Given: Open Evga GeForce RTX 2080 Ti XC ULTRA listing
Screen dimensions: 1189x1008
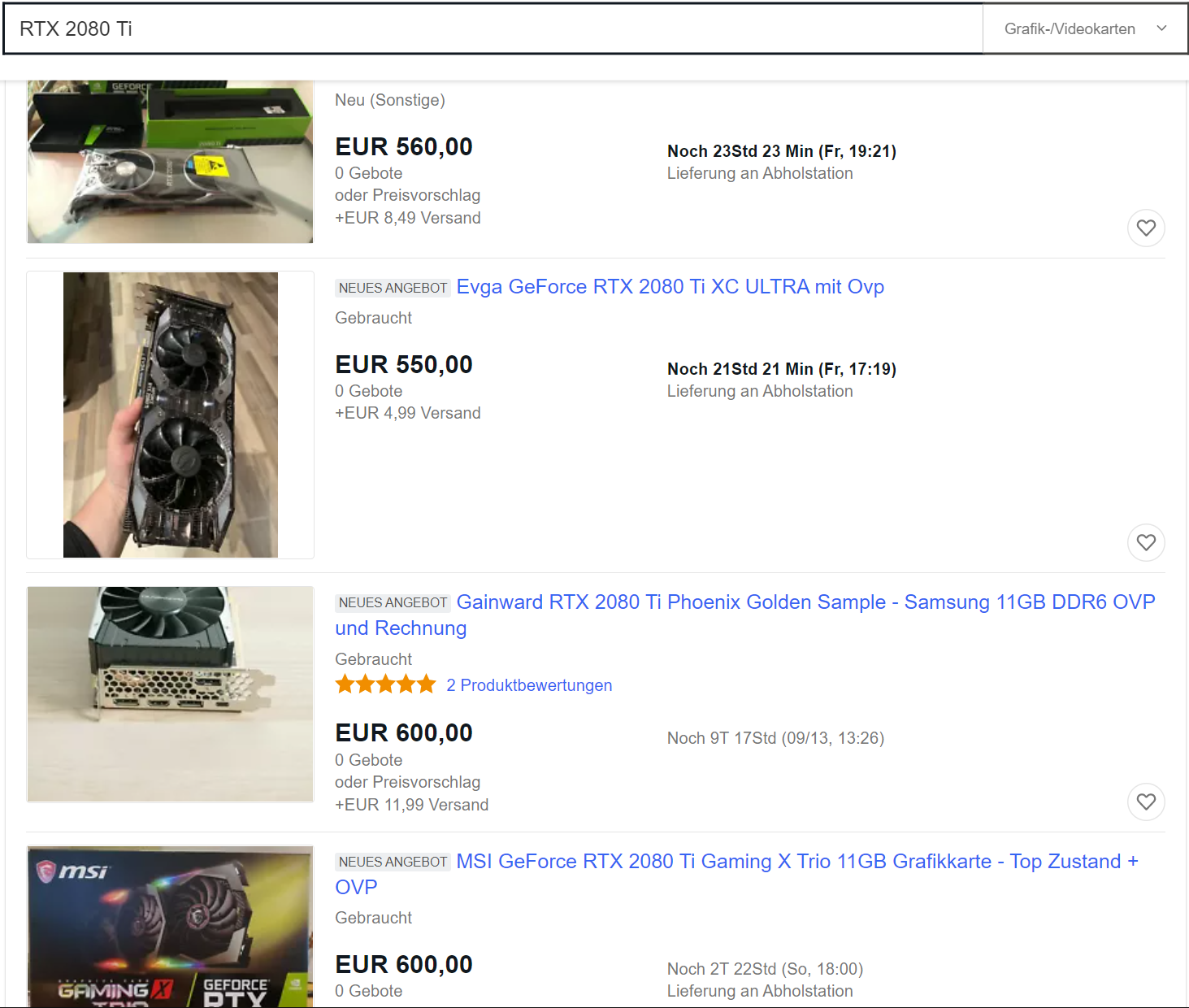Looking at the screenshot, I should tap(670, 287).
